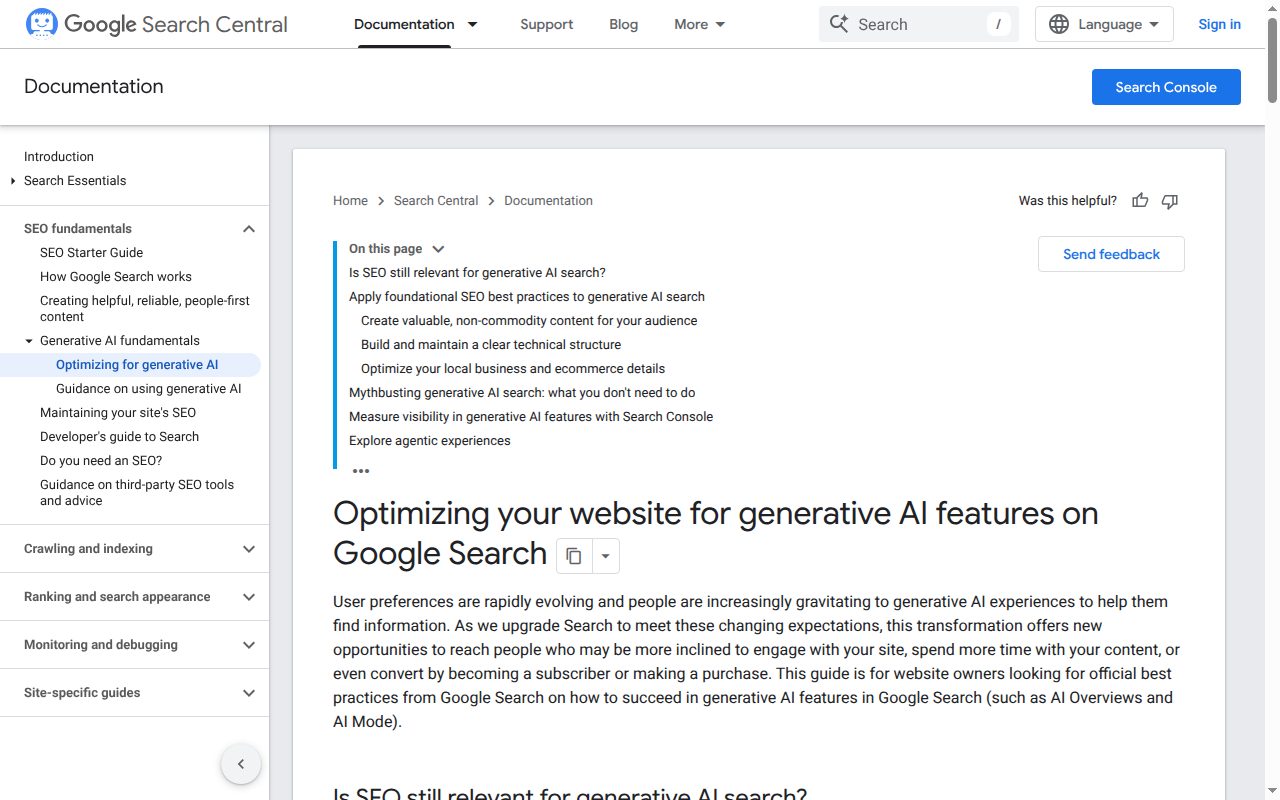Click the Search Console button

coord(1166,87)
